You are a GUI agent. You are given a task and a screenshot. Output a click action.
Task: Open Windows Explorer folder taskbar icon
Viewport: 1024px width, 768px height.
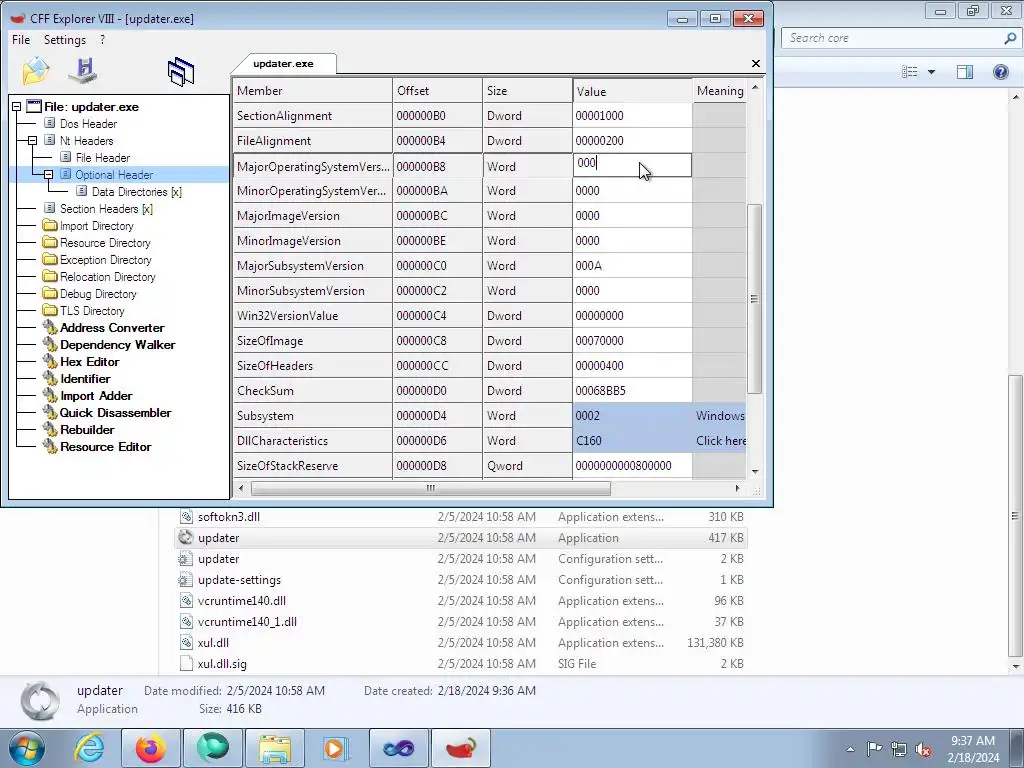275,748
